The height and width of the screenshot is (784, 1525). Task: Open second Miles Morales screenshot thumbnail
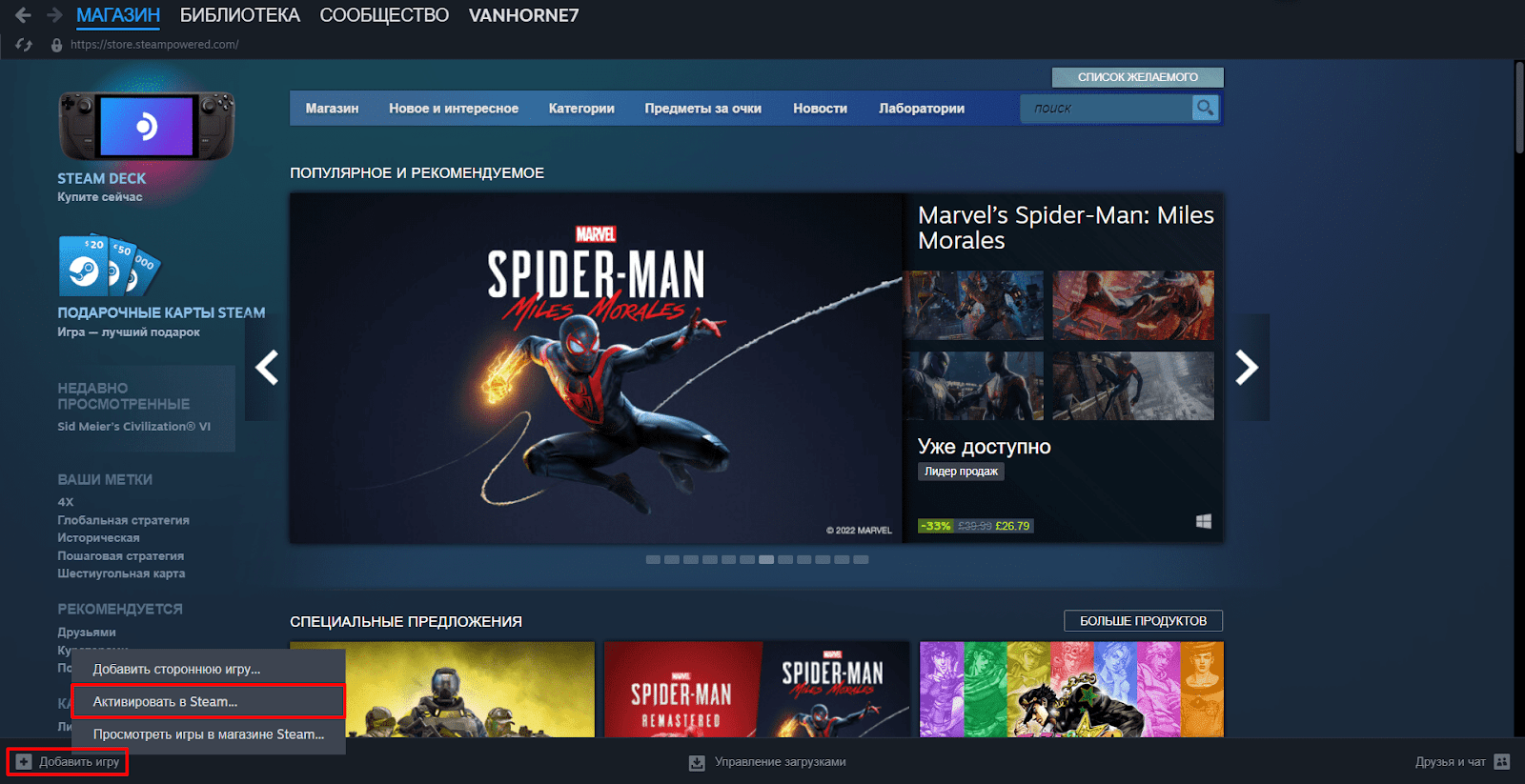pos(1133,305)
